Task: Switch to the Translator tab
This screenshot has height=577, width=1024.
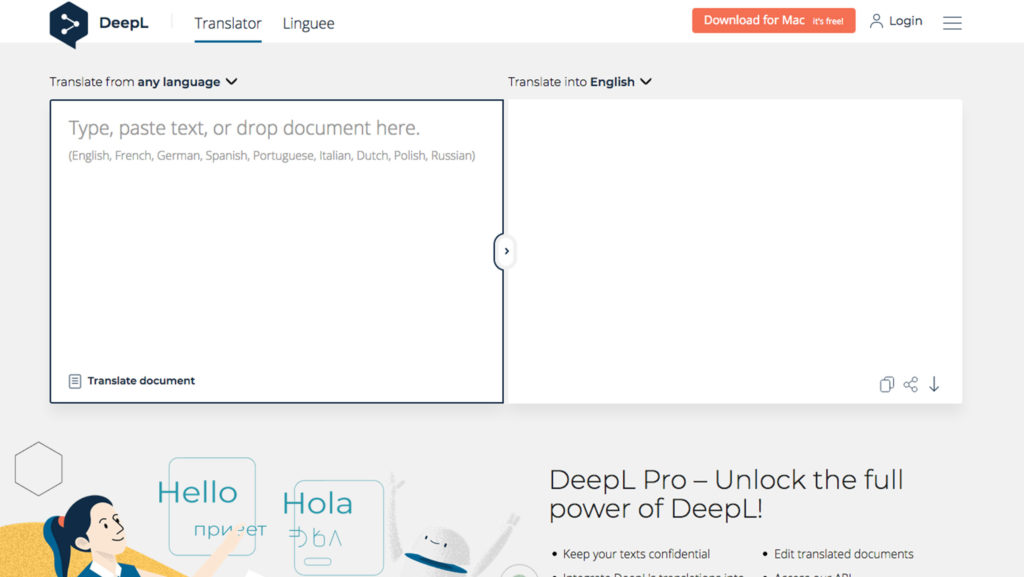Action: point(228,23)
